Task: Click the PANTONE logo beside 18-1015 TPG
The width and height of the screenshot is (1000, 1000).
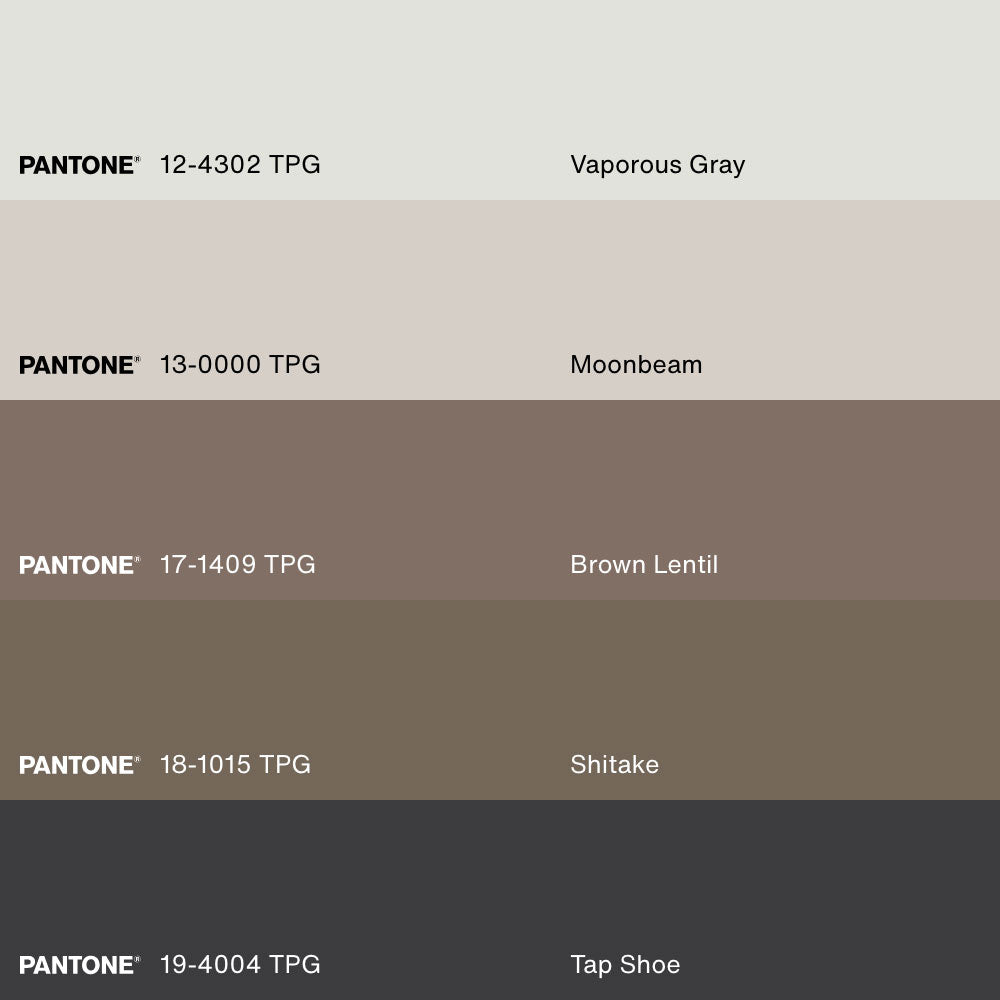Action: [79, 765]
